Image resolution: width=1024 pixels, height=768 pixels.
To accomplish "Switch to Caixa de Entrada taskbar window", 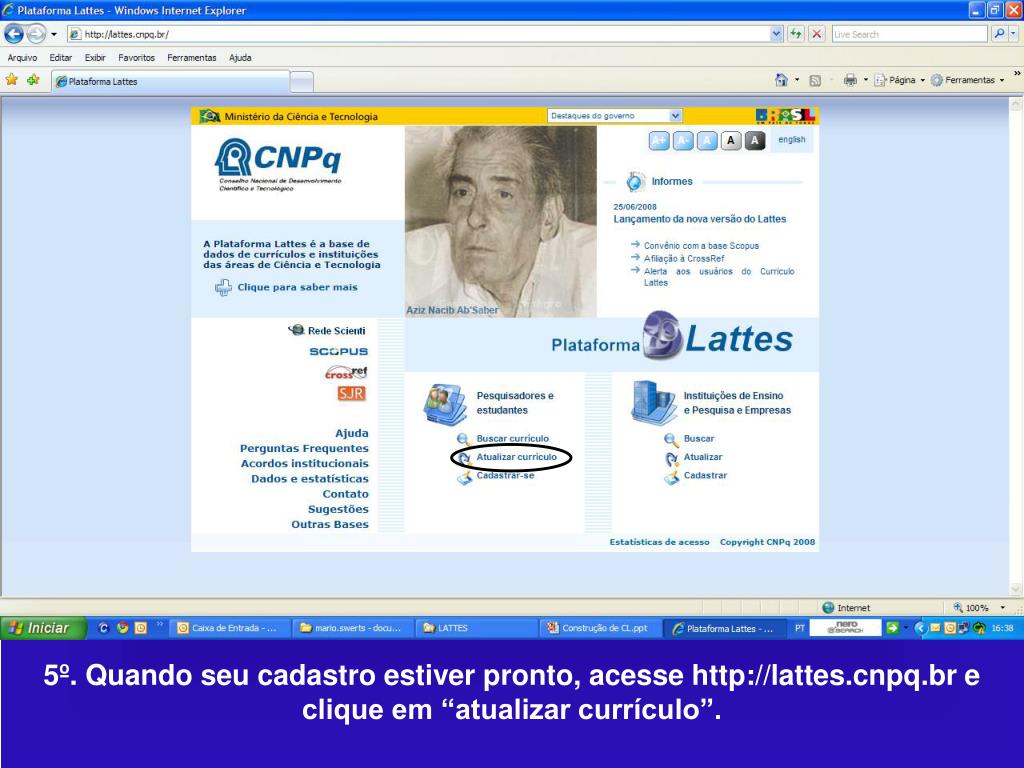I will point(229,628).
